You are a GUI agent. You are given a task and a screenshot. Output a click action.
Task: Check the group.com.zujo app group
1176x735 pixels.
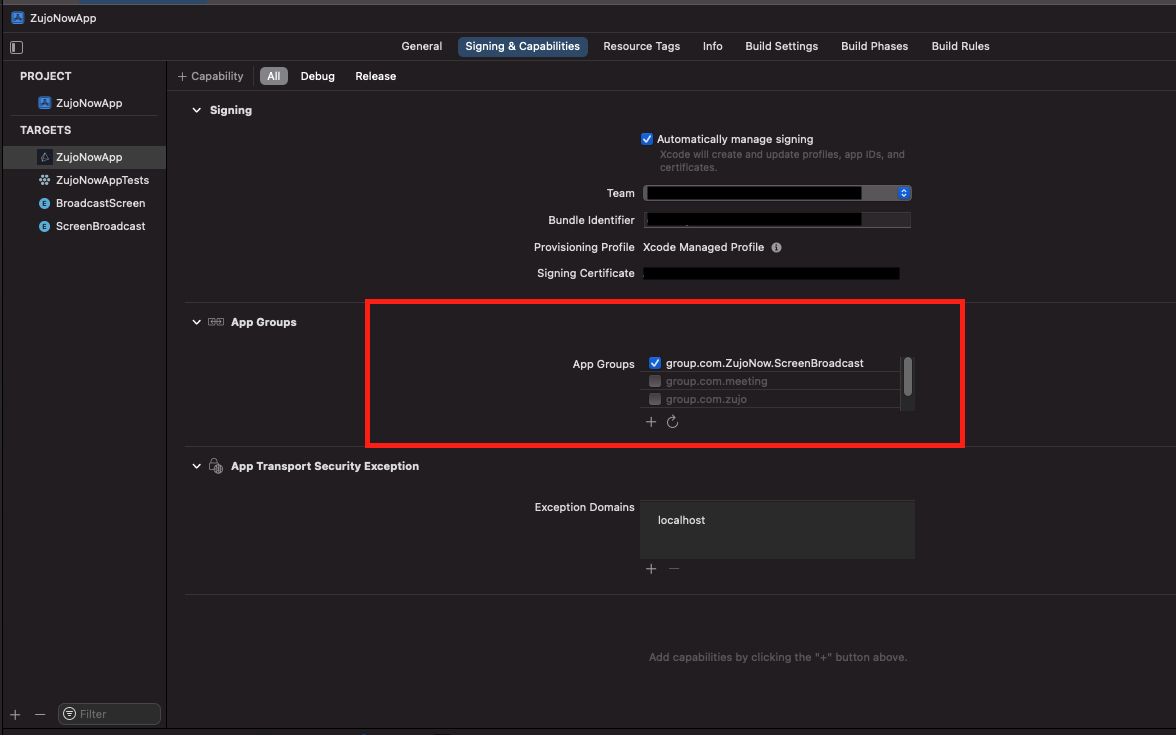[x=655, y=399]
